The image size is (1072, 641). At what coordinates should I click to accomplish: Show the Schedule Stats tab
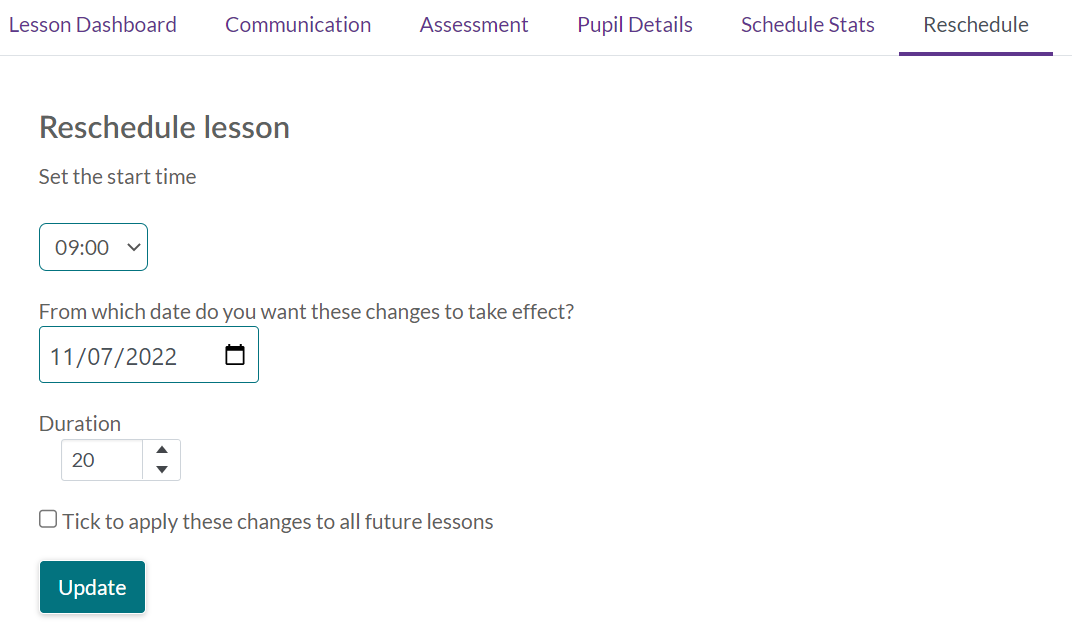[x=807, y=25]
